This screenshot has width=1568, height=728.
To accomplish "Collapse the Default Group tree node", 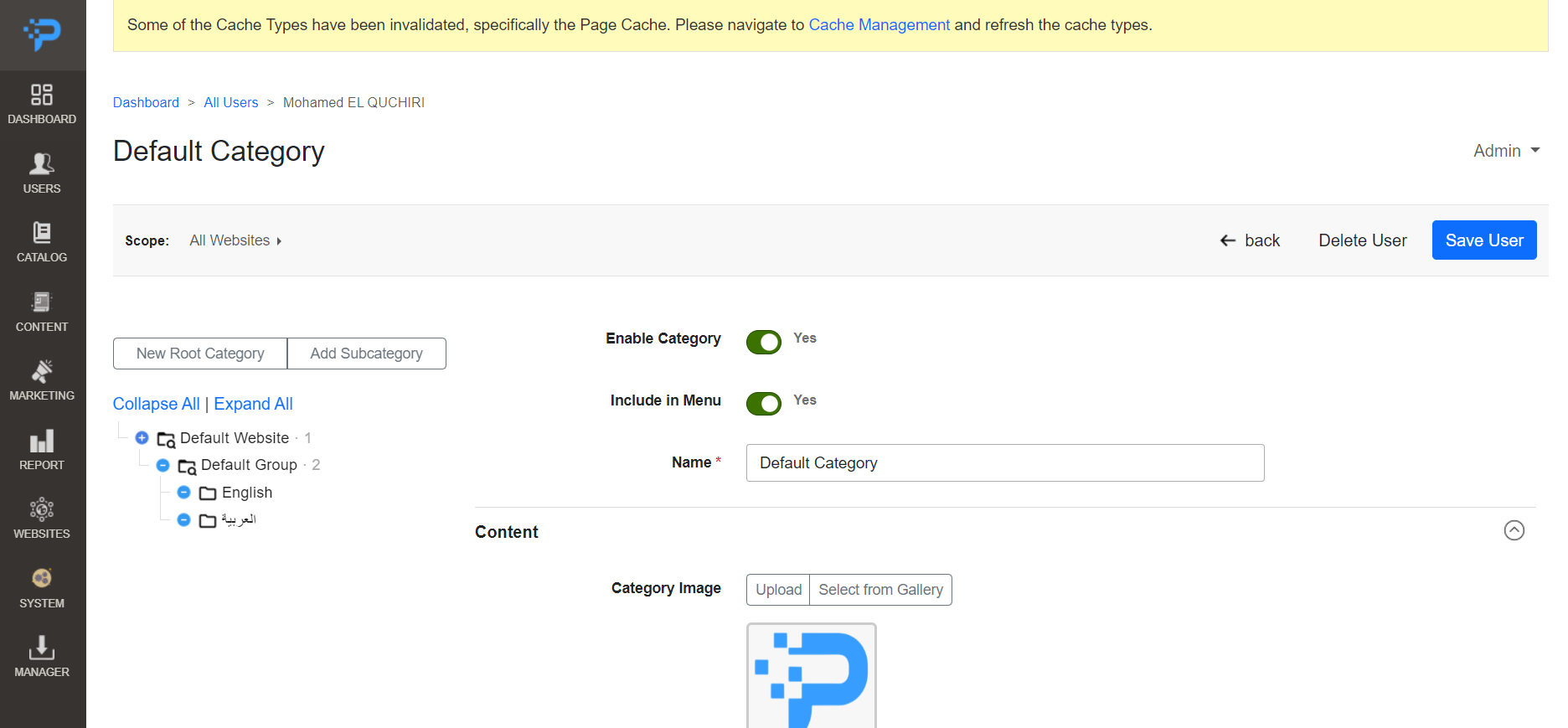I will click(x=163, y=465).
